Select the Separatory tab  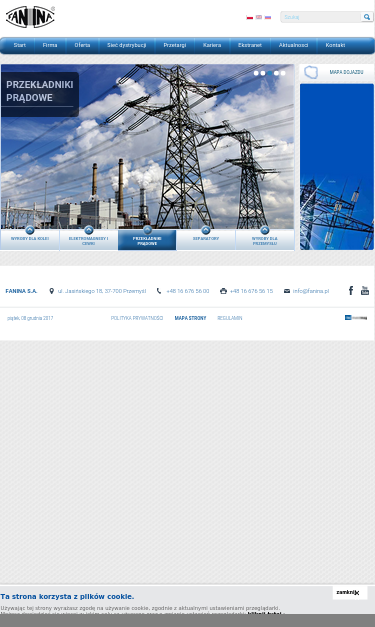coord(206,240)
